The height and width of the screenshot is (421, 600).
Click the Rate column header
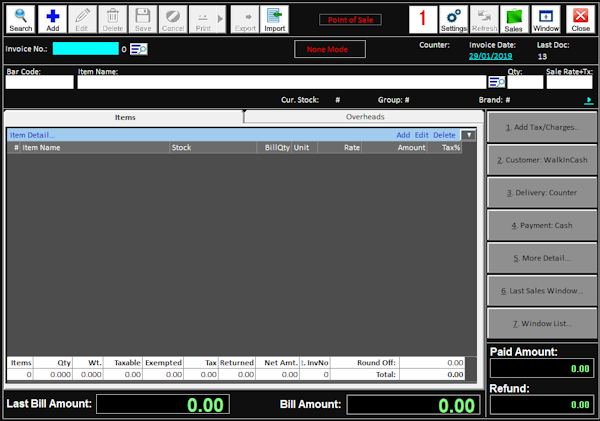(x=339, y=148)
